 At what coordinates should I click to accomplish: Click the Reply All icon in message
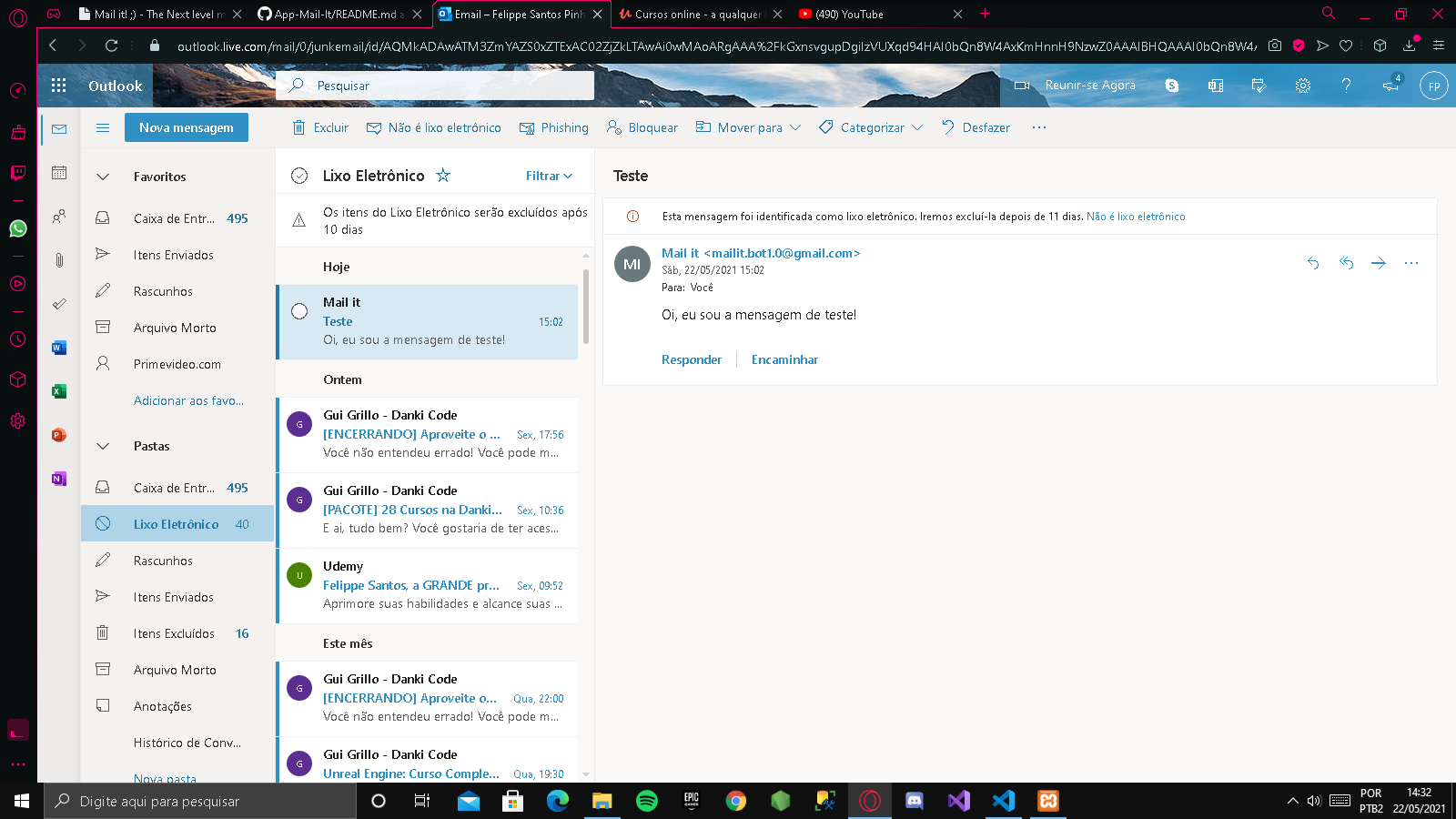point(1346,263)
